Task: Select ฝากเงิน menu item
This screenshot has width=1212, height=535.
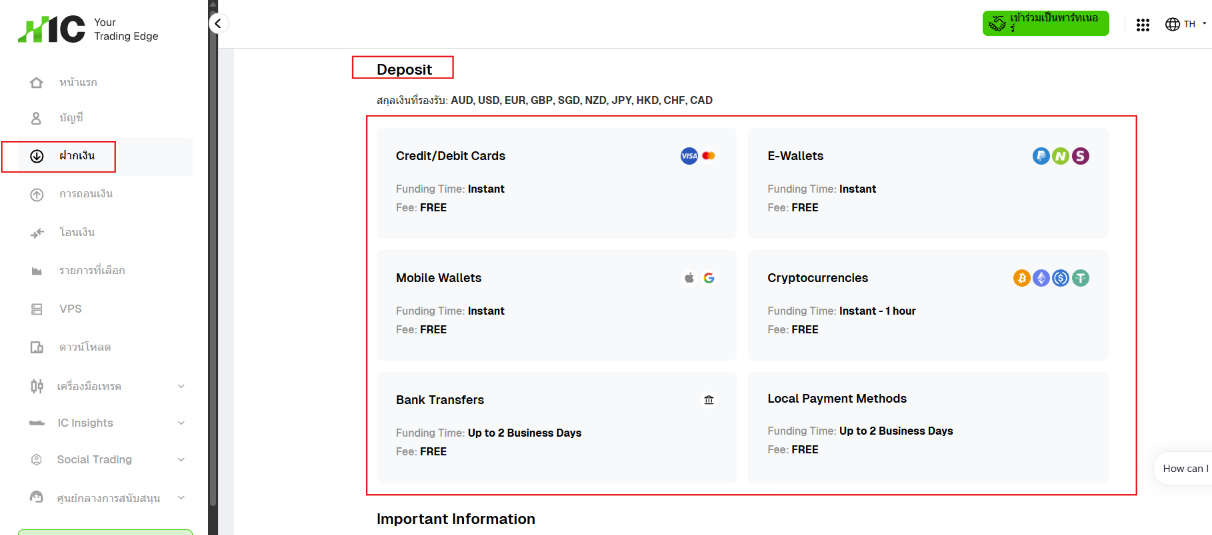Action: [x=105, y=156]
